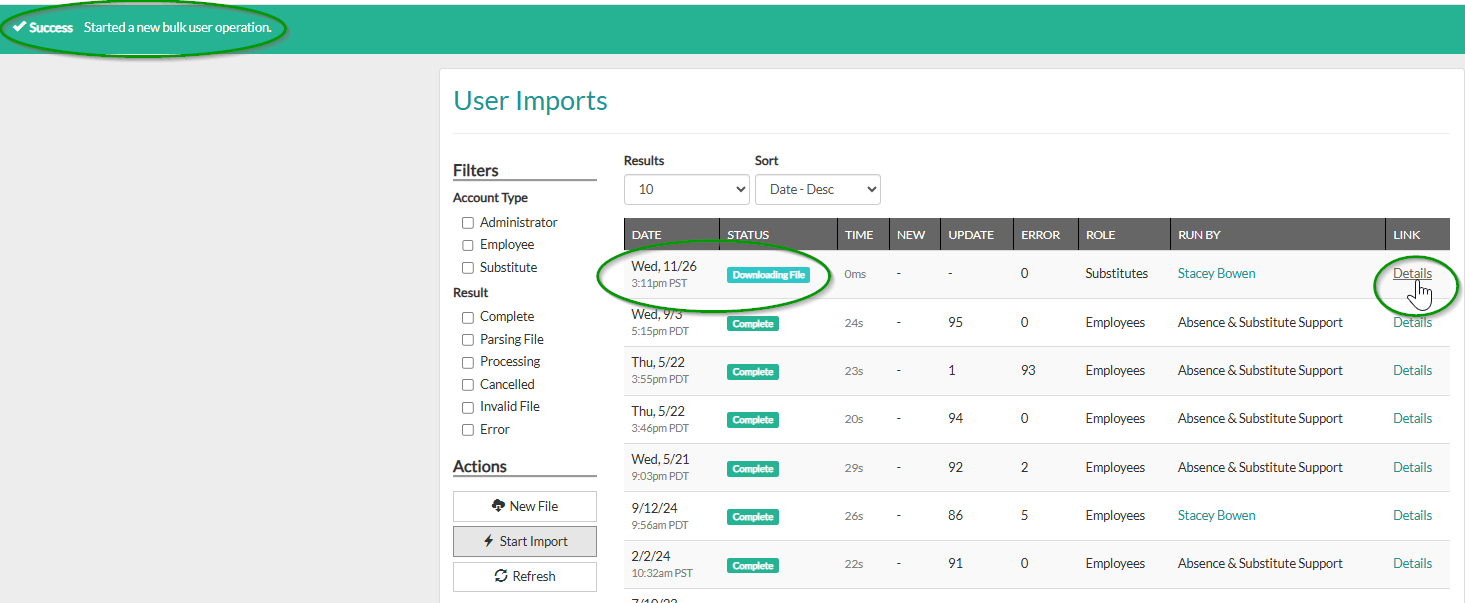Click the update value 95
This screenshot has width=1465, height=603.
tap(956, 322)
